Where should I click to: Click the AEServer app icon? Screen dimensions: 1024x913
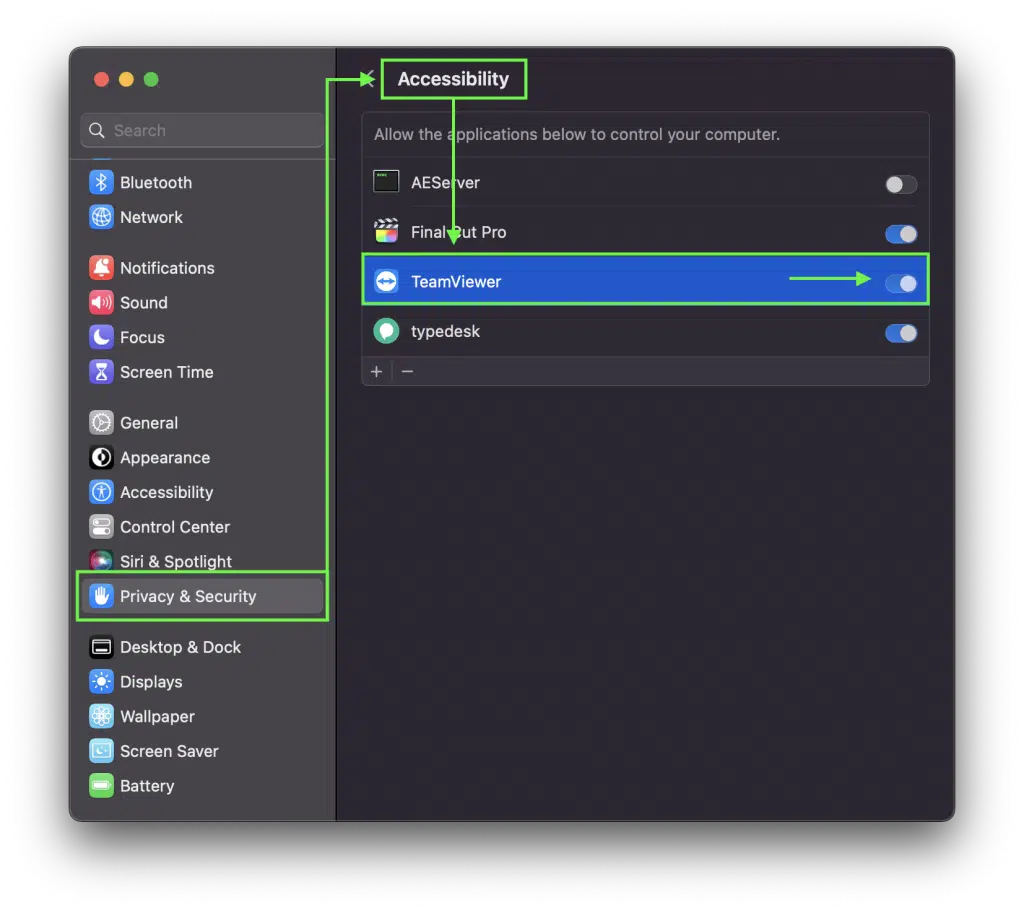pyautogui.click(x=386, y=182)
